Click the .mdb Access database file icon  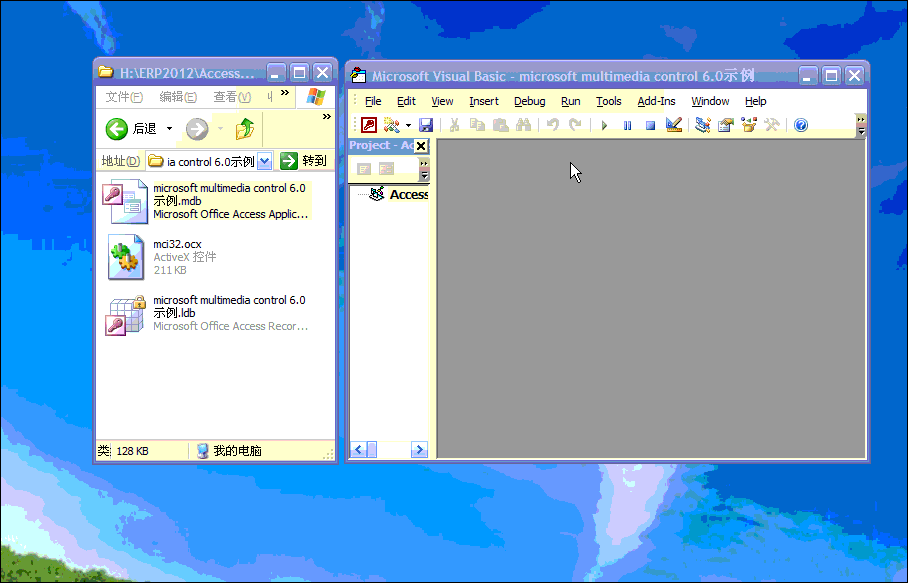[x=125, y=201]
